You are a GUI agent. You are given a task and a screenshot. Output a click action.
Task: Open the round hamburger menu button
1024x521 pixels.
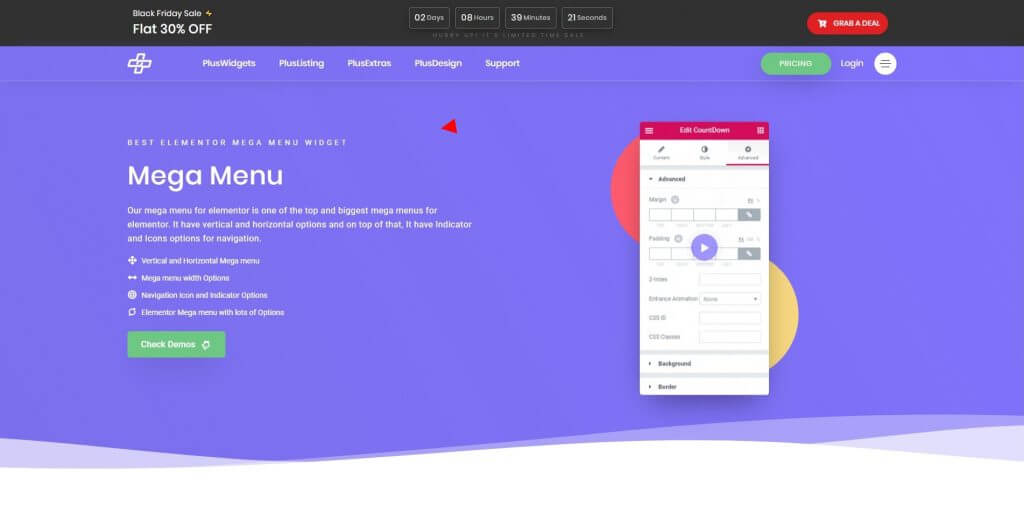[885, 63]
